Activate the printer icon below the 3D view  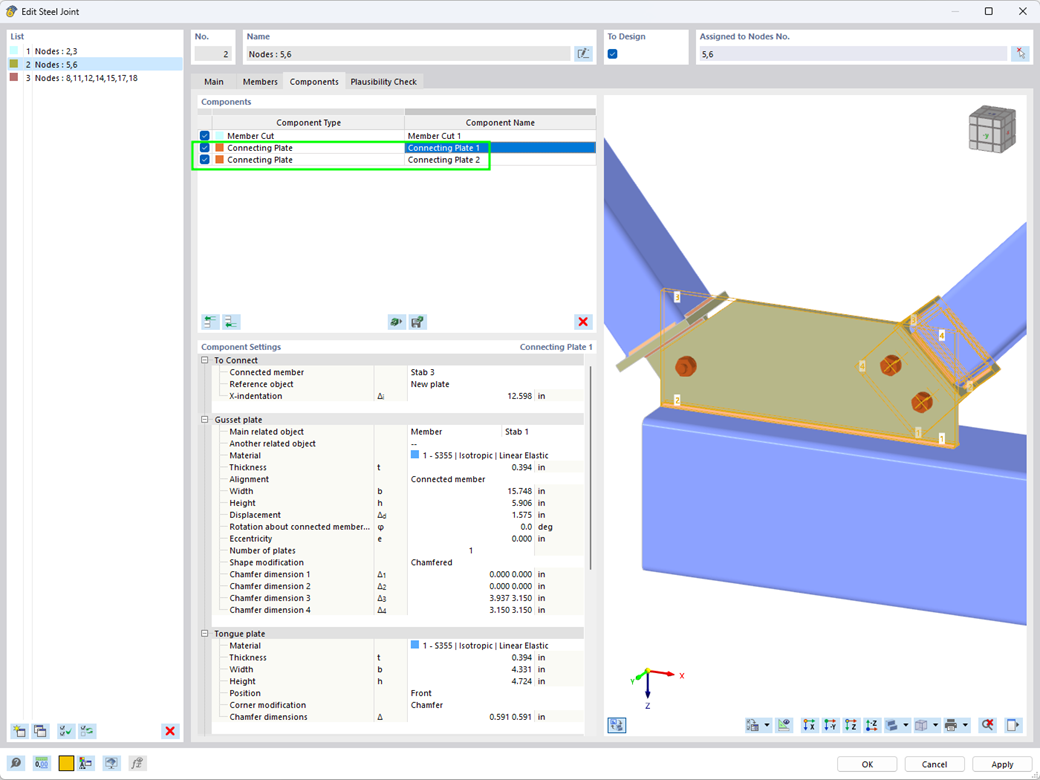(951, 724)
